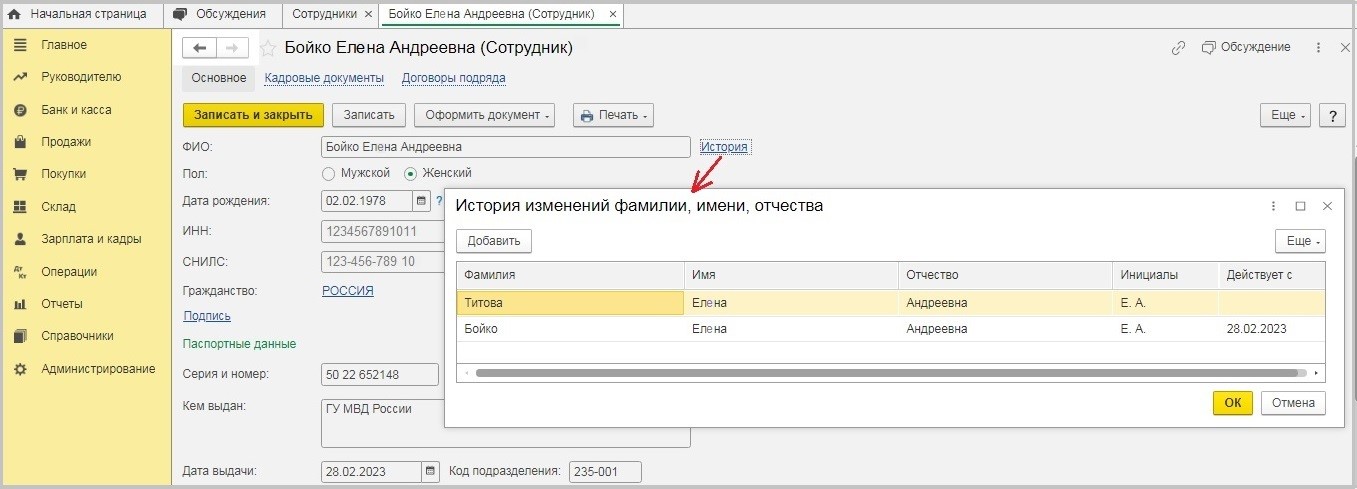Open the РОССИЯ citizenship link

(x=347, y=290)
